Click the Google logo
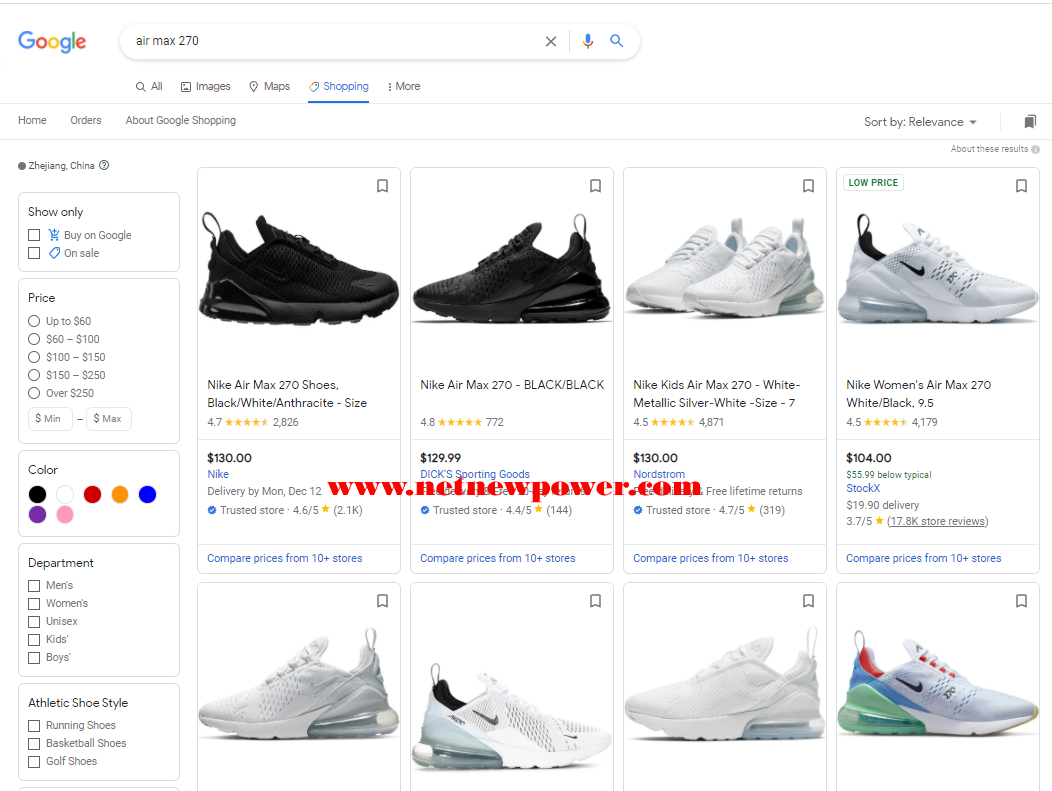This screenshot has width=1052, height=791. coord(52,42)
